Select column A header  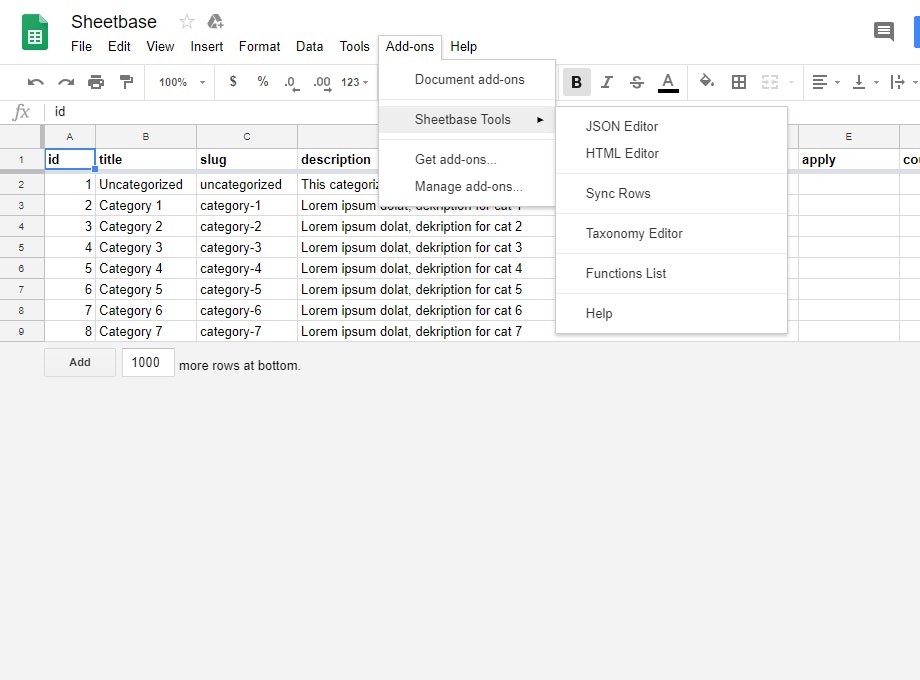pyautogui.click(x=70, y=137)
